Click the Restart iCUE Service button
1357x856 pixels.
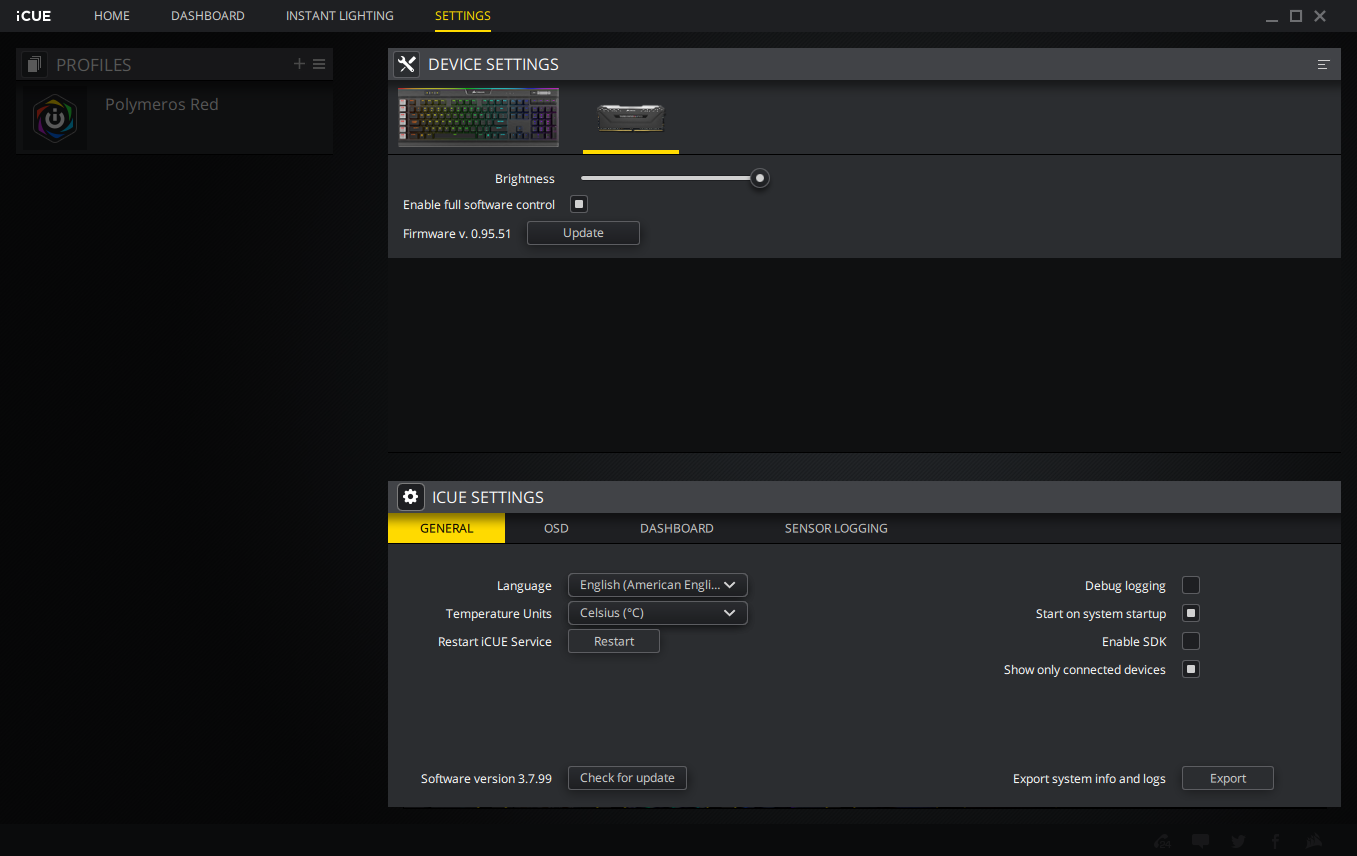[614, 641]
